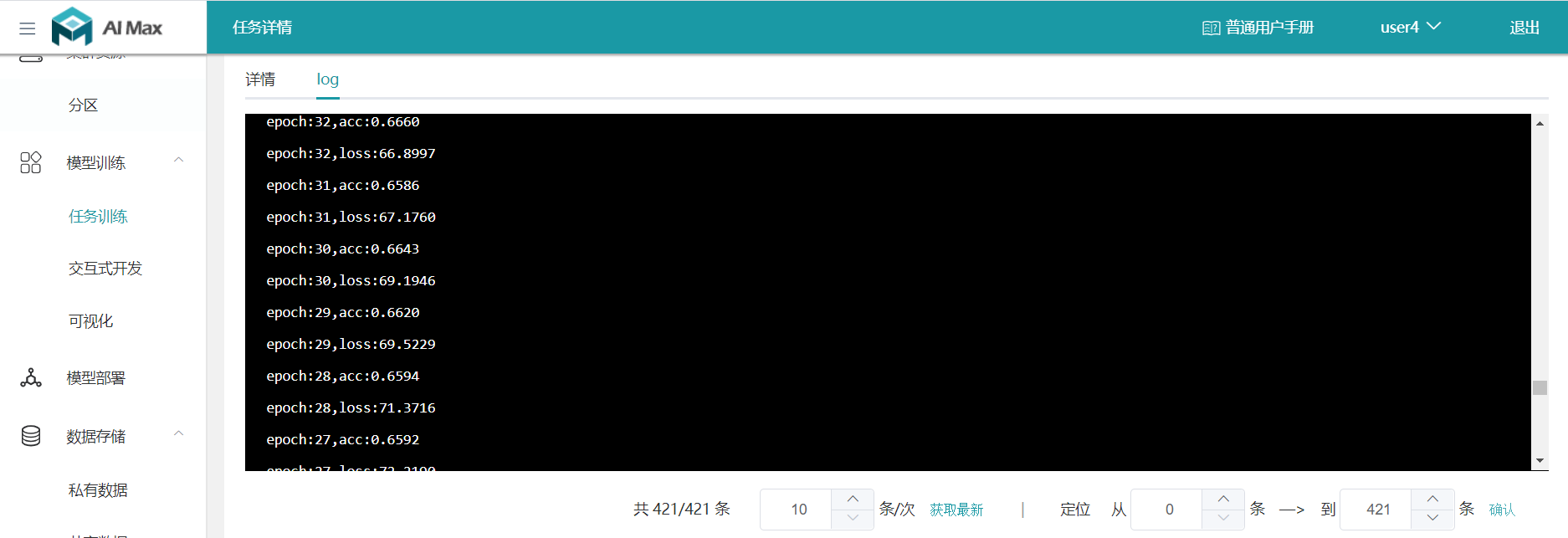Open 模型部署 in sidebar

tap(96, 377)
